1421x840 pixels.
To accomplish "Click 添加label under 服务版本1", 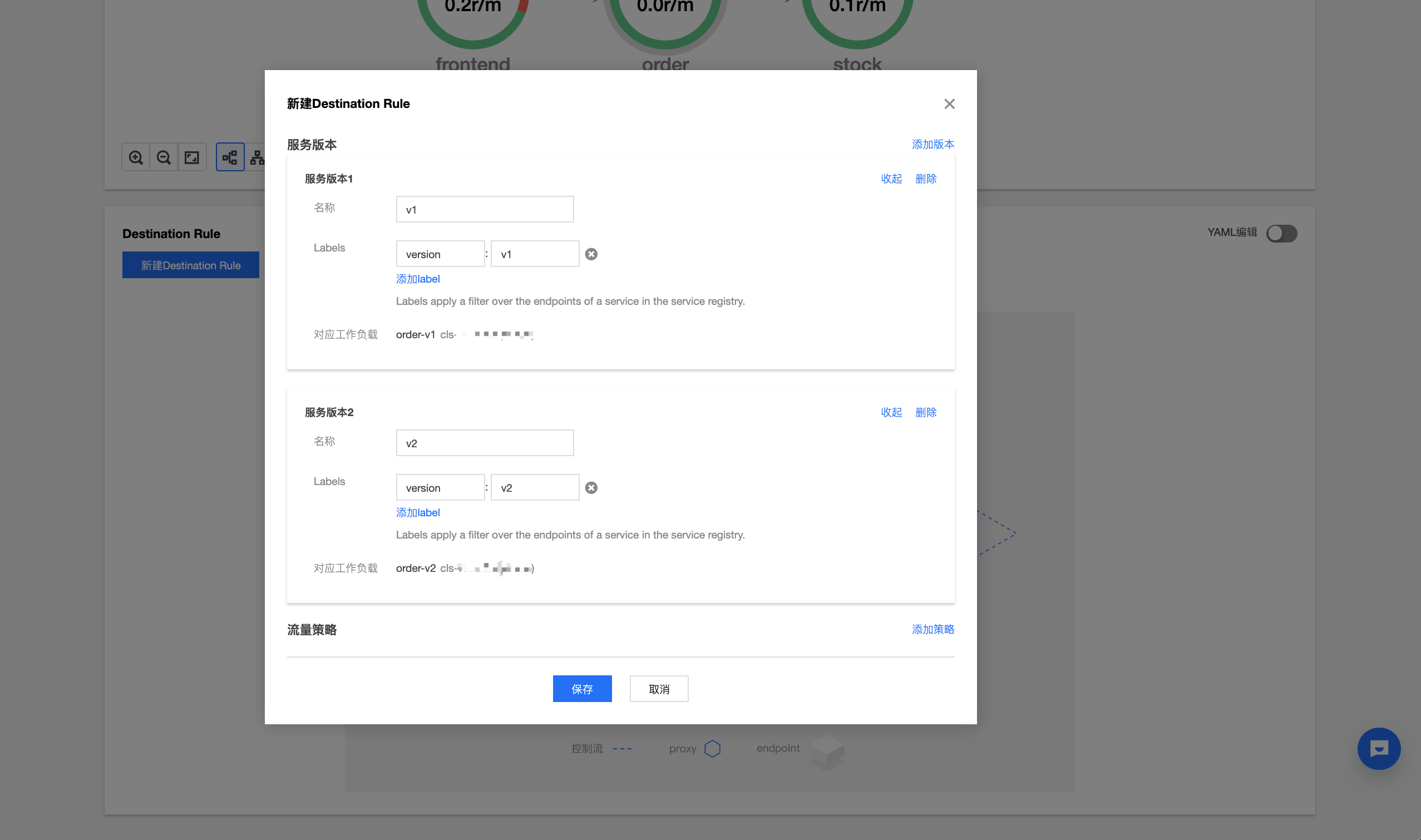I will 418,279.
